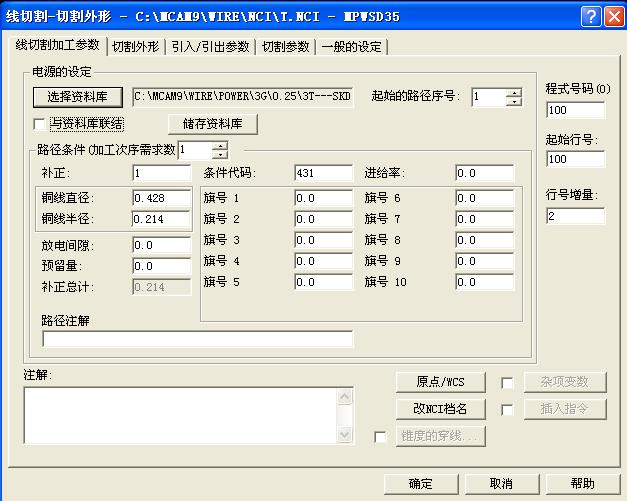Image resolution: width=627 pixels, height=501 pixels.
Task: Increase 起始的路径序号 with up arrow
Action: click(514, 93)
